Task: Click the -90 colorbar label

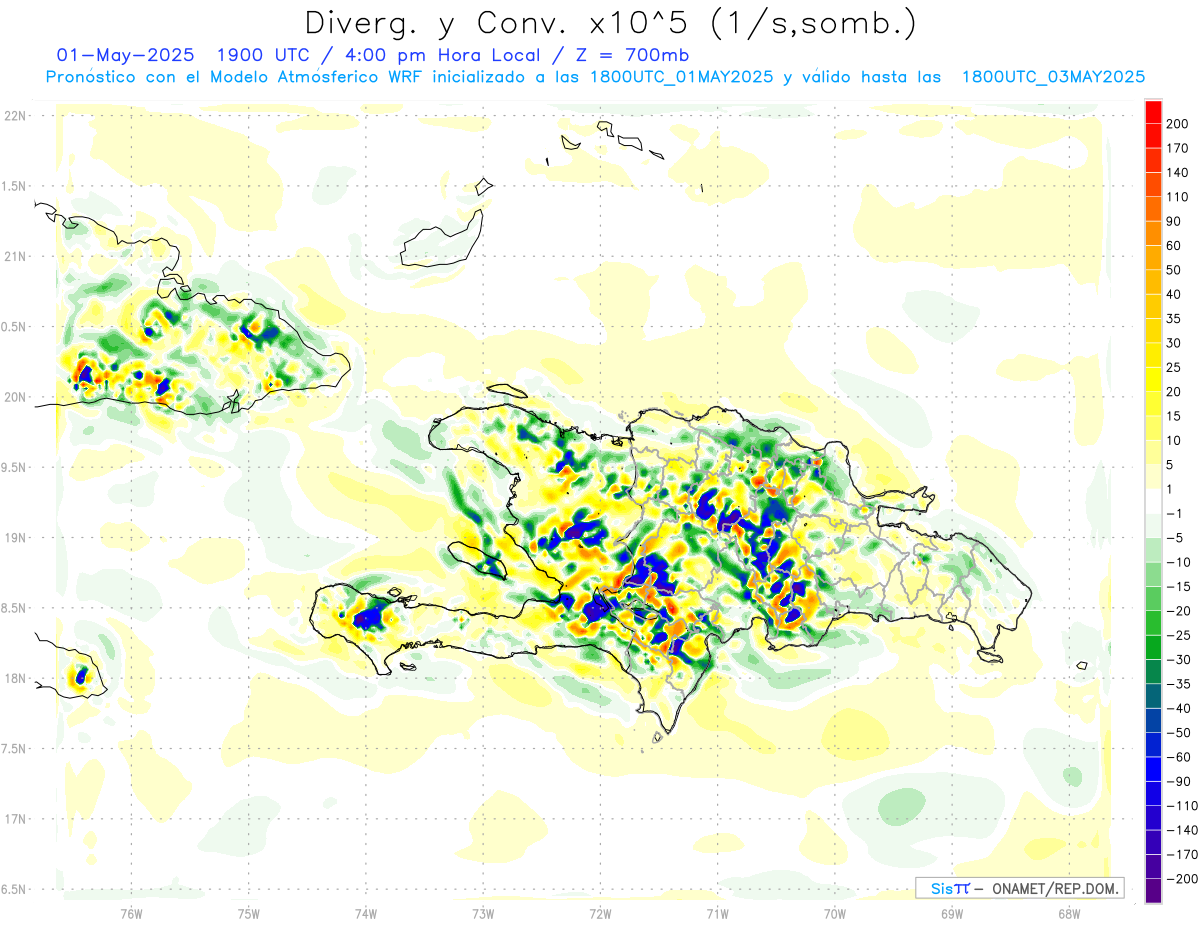Action: tap(1177, 782)
